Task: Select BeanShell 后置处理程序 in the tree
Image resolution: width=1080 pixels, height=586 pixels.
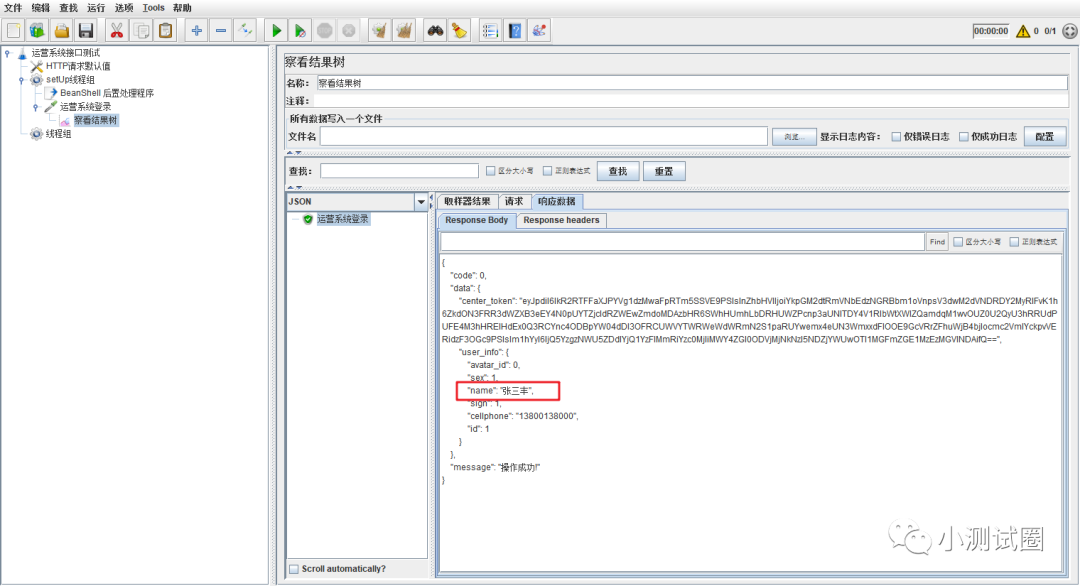Action: coord(107,93)
